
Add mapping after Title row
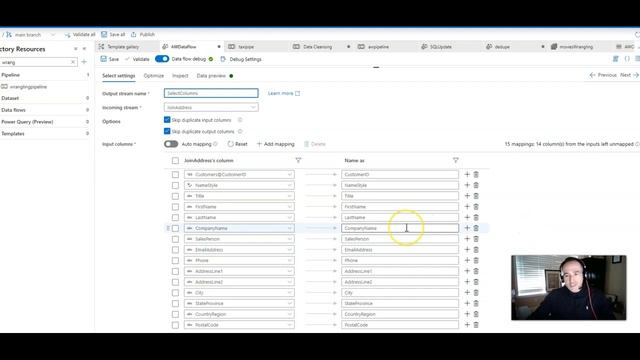pos(467,196)
